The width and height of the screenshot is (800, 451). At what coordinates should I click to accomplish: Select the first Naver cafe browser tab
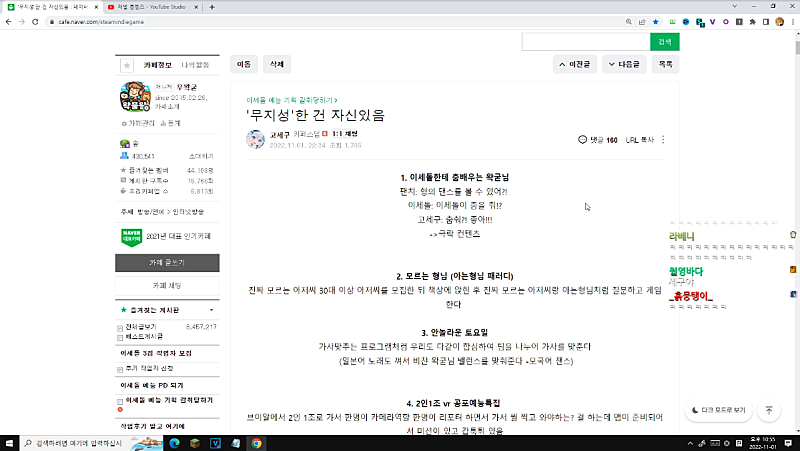click(x=51, y=7)
